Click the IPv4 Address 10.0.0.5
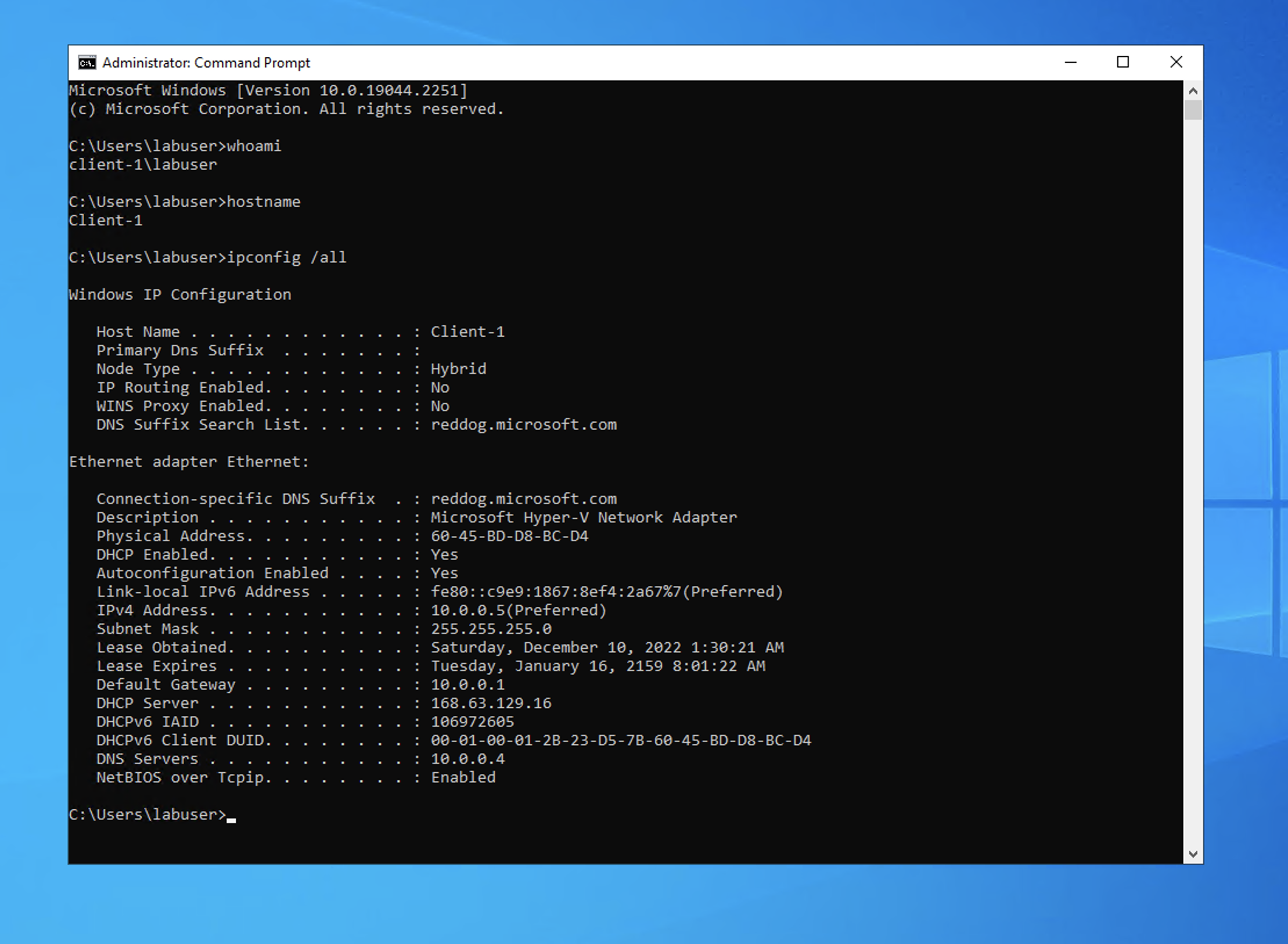This screenshot has height=944, width=1288. 519,611
